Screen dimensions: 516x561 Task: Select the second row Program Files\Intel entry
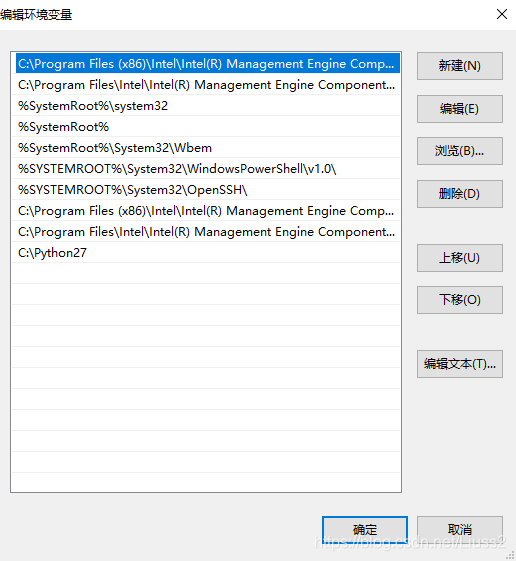[x=206, y=84]
